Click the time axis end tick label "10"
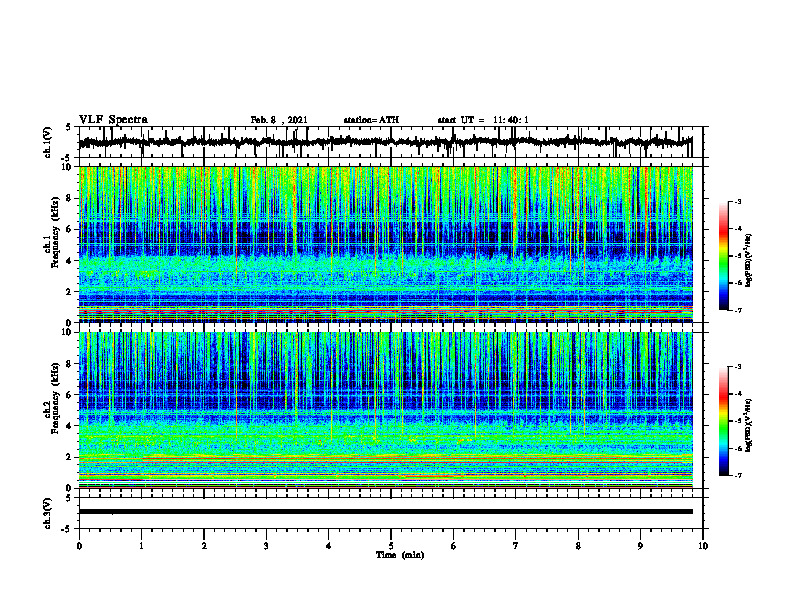 [x=703, y=546]
